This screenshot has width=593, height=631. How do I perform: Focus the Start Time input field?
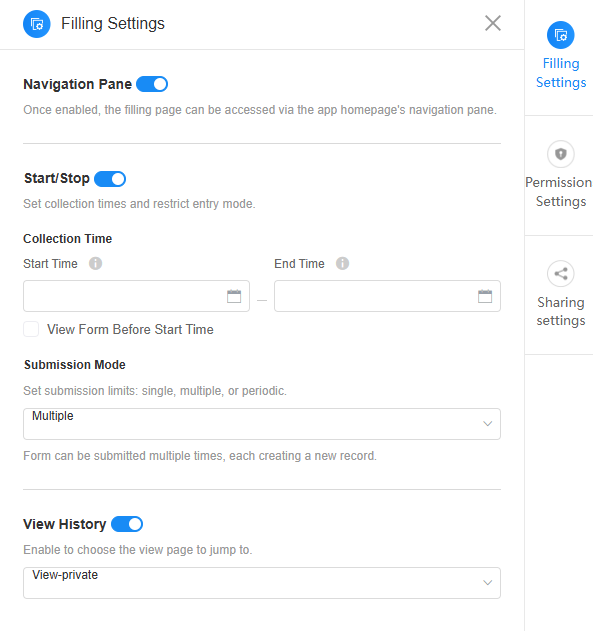[x=136, y=296]
